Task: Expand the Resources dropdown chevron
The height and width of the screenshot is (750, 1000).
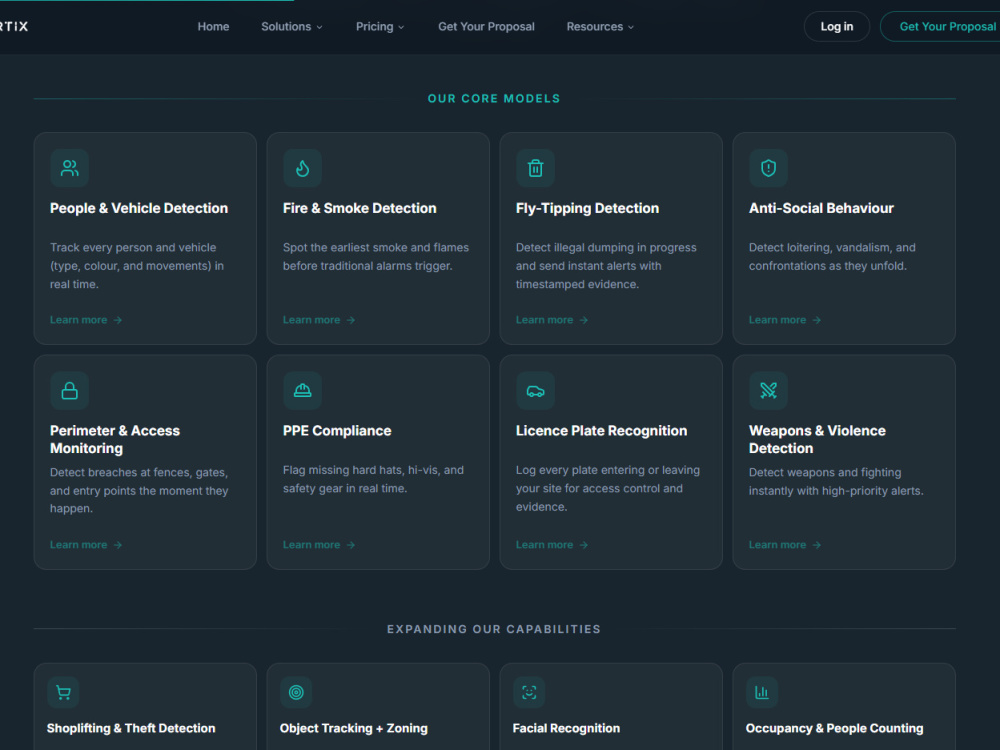Action: click(x=631, y=27)
